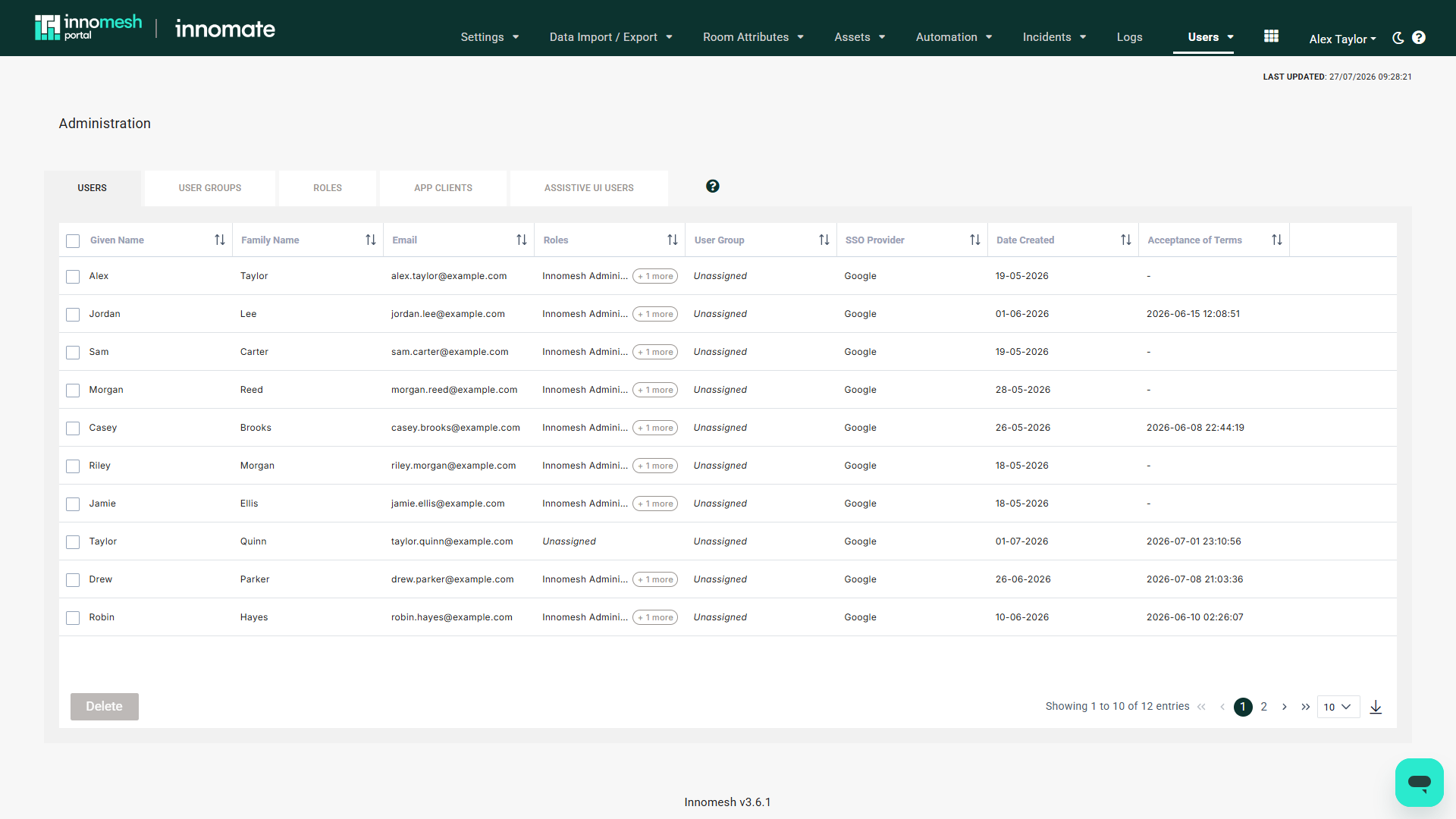This screenshot has height=819, width=1456.
Task: Sort by SSO Provider column arrows
Action: point(975,240)
